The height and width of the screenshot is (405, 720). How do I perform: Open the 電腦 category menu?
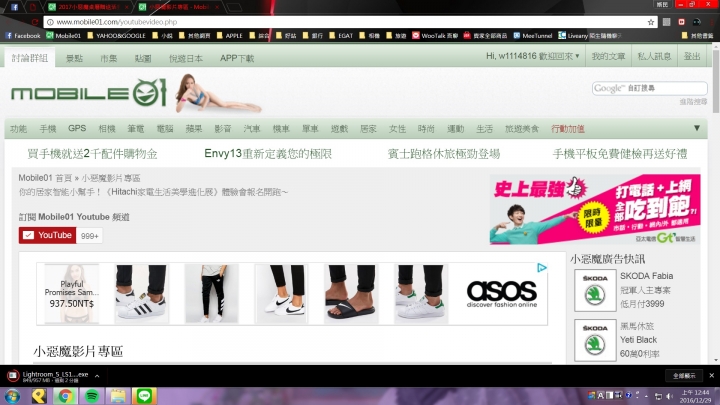(x=165, y=129)
